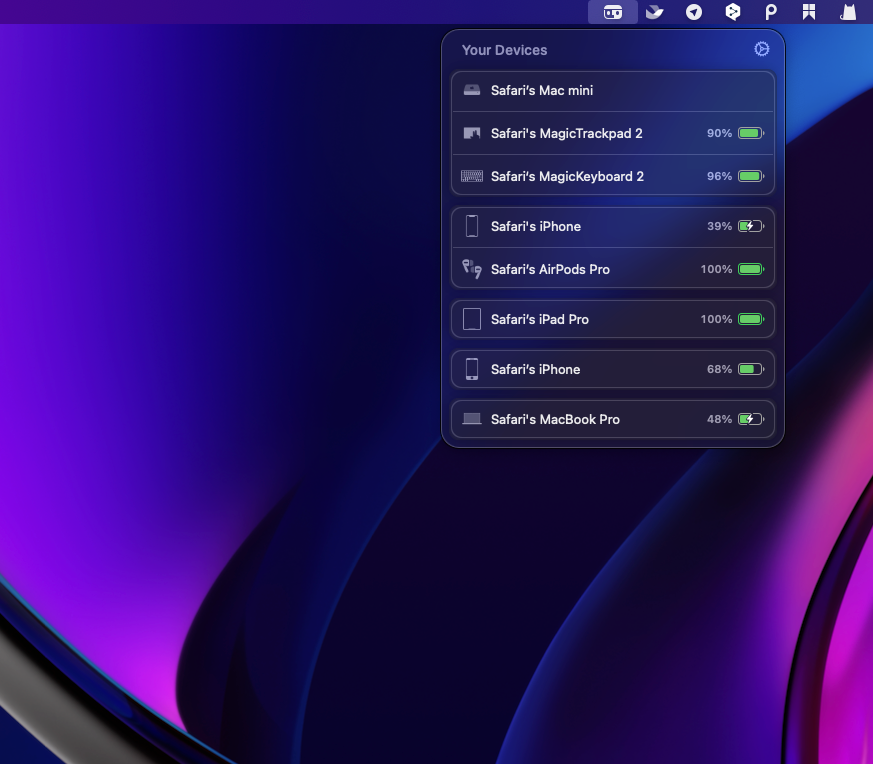Click MacBook Pro charging battery icon
Viewport: 873px width, 764px height.
point(751,419)
